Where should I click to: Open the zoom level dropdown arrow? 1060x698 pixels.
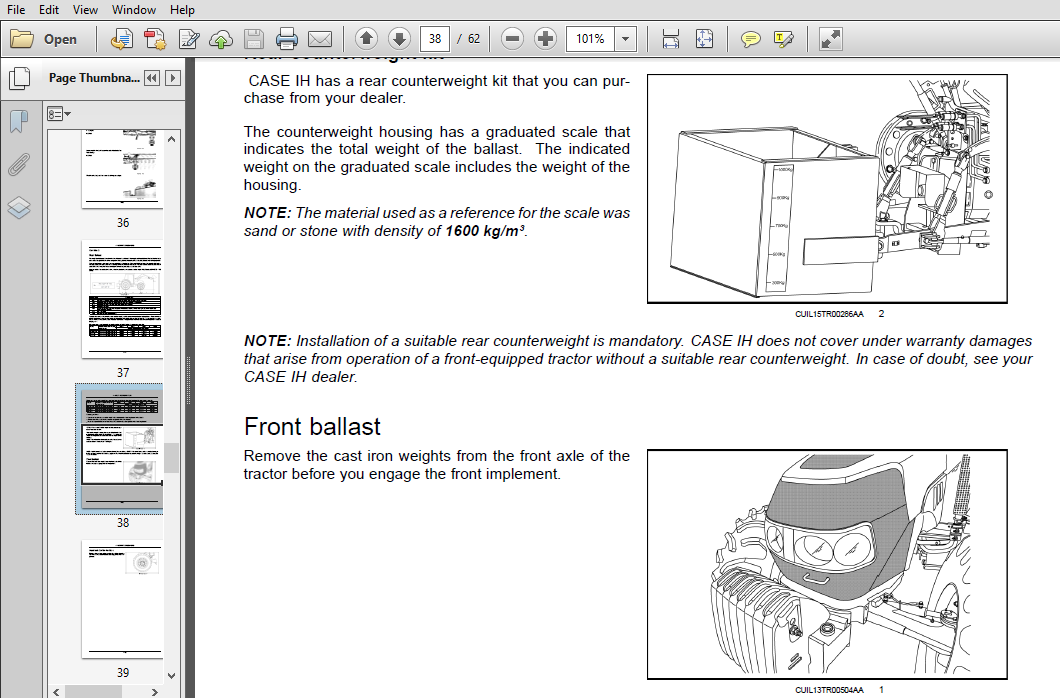point(625,39)
